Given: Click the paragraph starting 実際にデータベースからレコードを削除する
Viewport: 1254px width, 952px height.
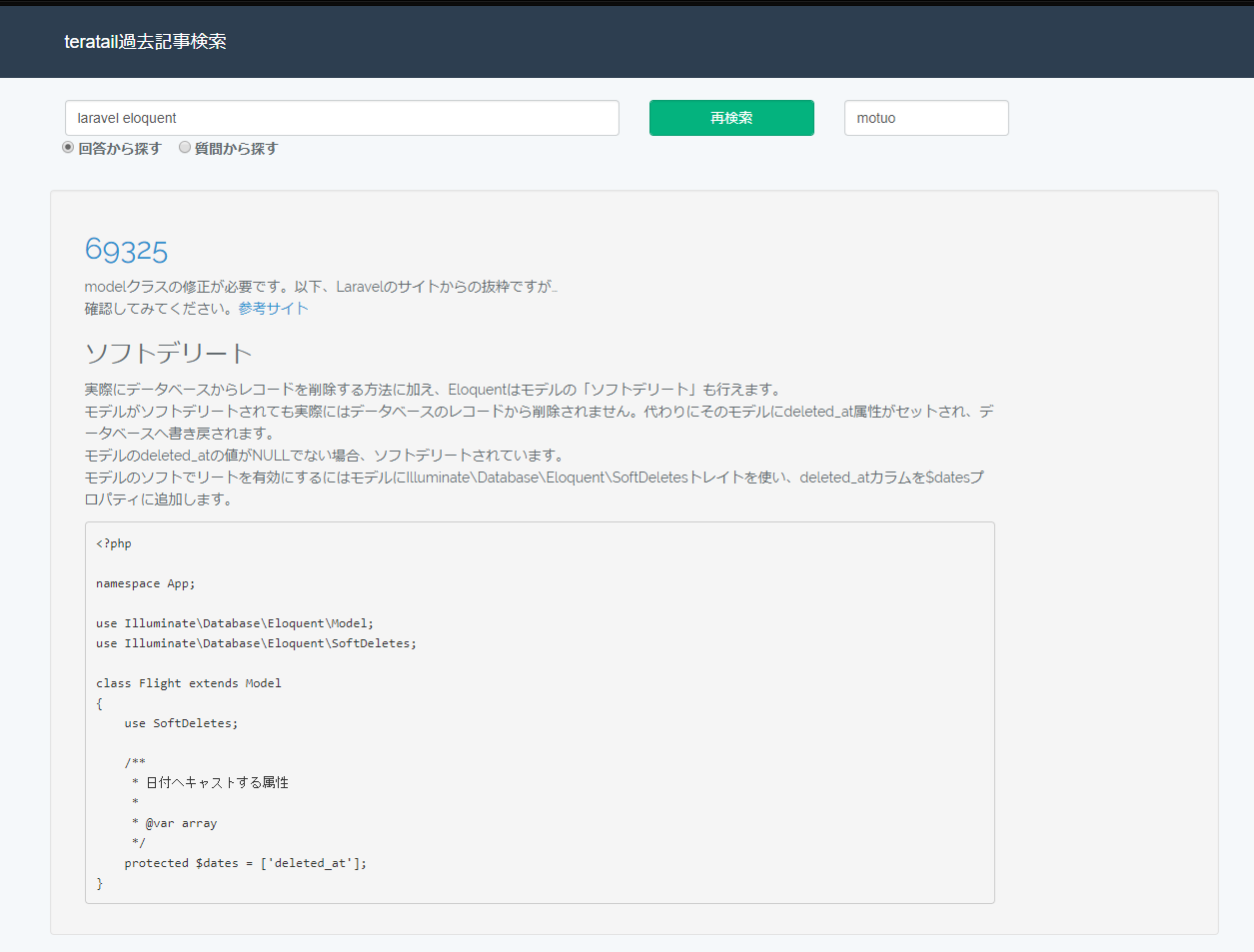Looking at the screenshot, I should coord(434,390).
